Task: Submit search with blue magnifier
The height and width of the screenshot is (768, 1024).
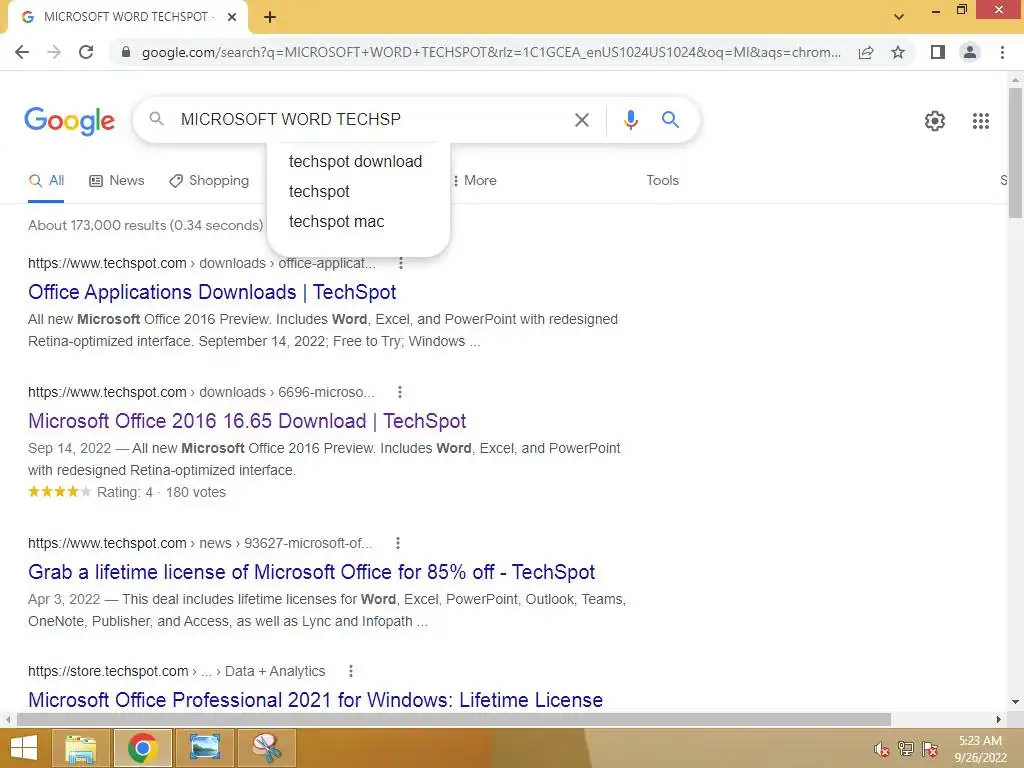Action: click(x=670, y=120)
